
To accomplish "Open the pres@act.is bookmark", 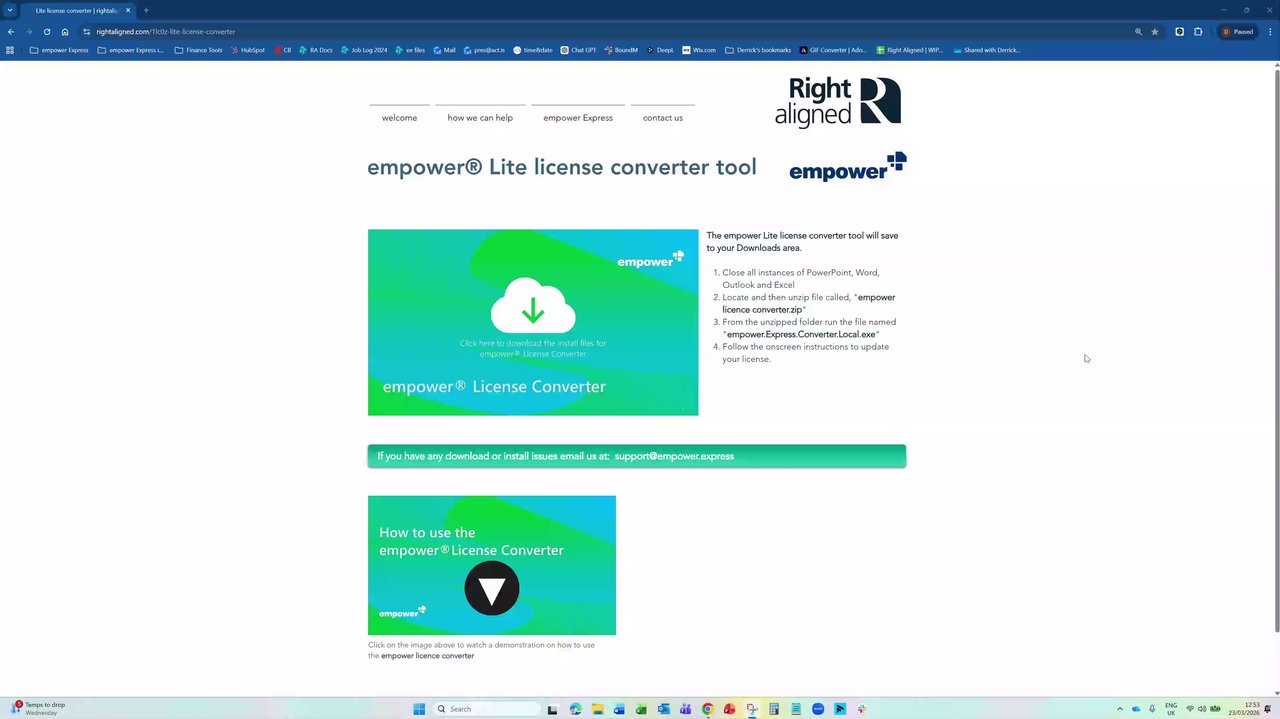I will coord(484,50).
